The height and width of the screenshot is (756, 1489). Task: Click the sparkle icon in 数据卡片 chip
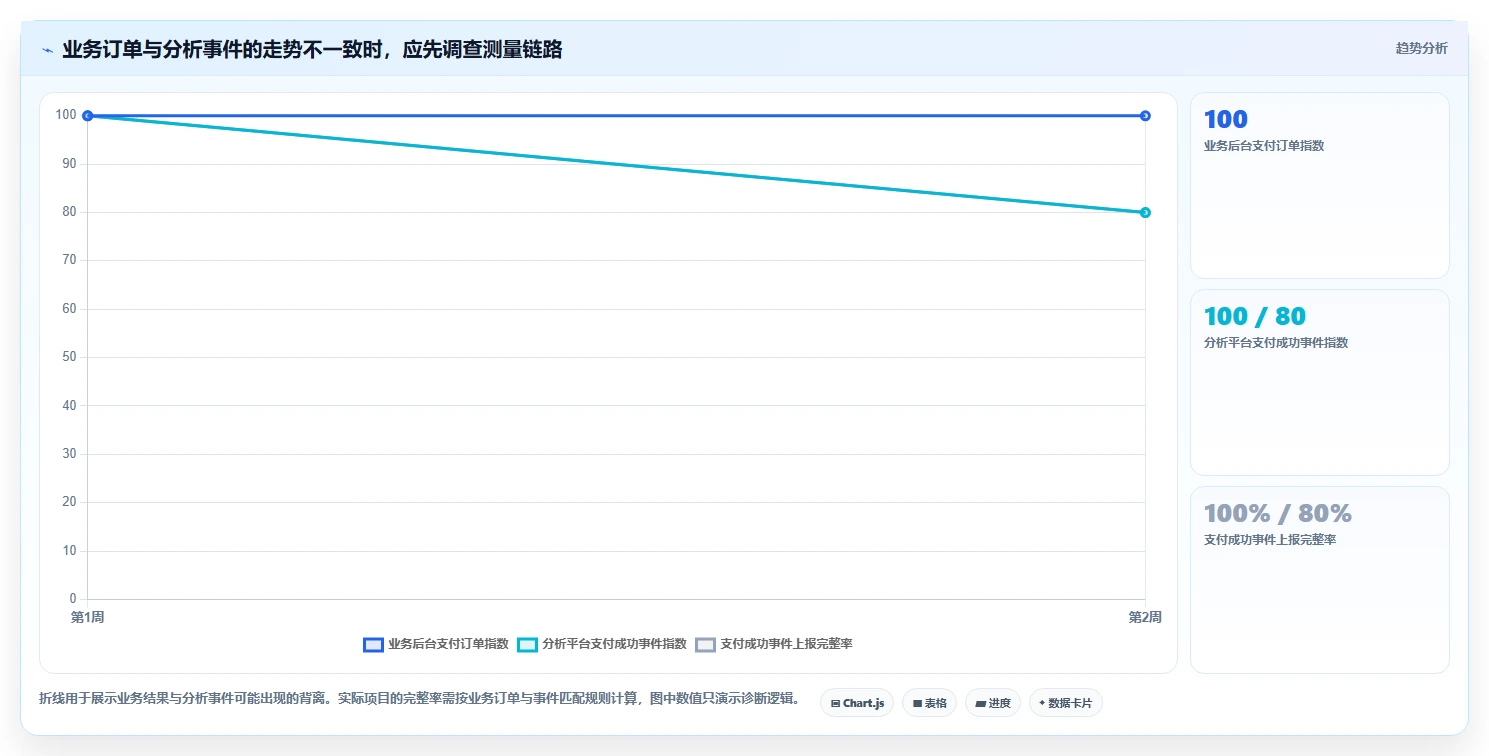point(1043,703)
